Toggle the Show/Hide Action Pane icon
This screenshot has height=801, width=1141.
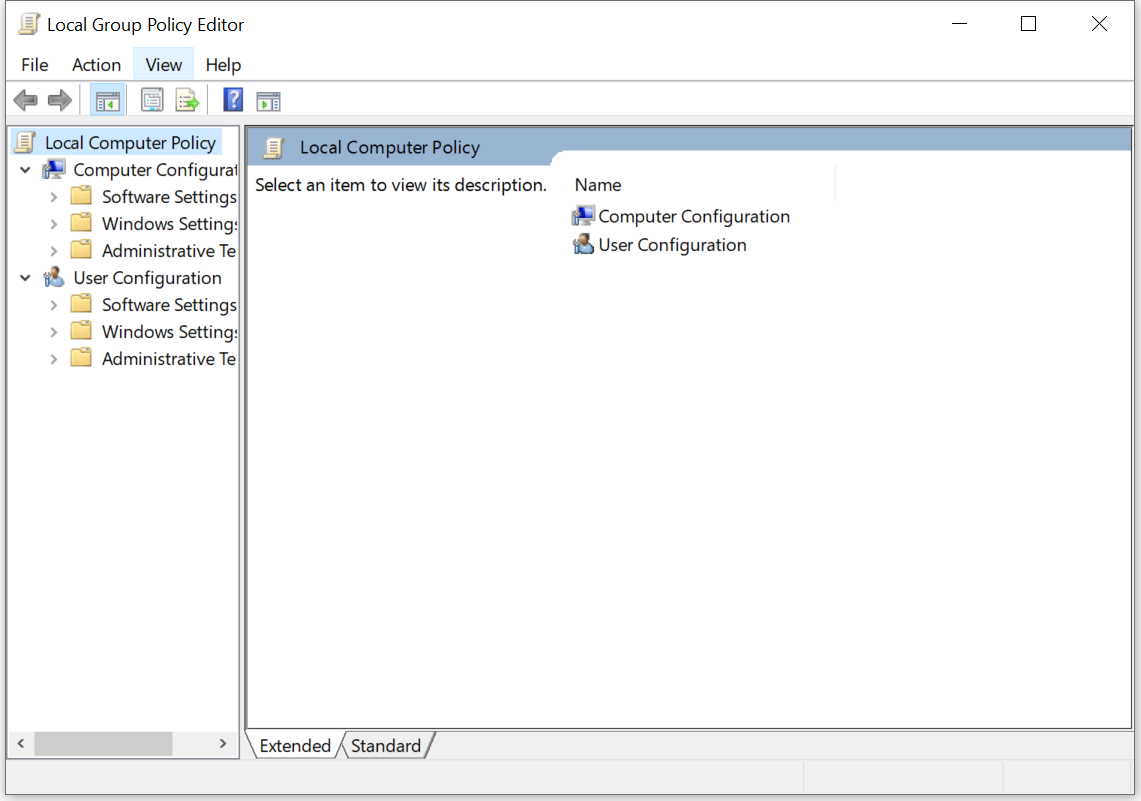coord(269,101)
